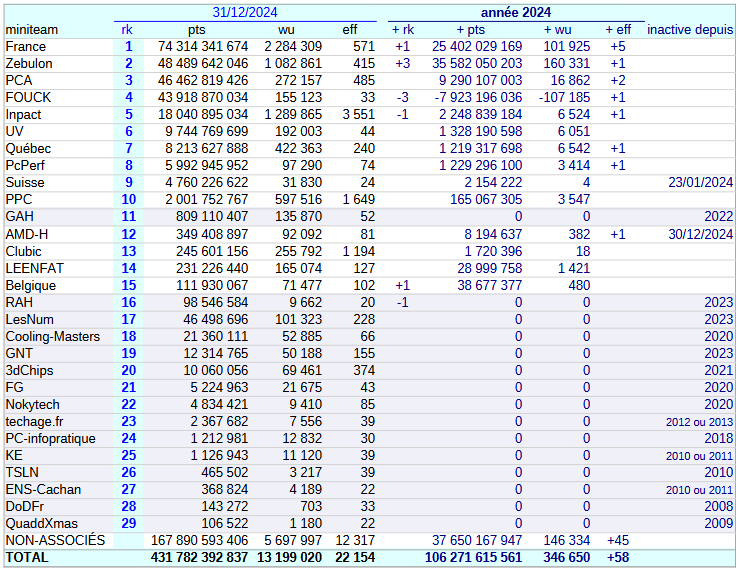Click the "miniteam" column header
Image resolution: width=739 pixels, height=571 pixels.
pyautogui.click(x=32, y=30)
